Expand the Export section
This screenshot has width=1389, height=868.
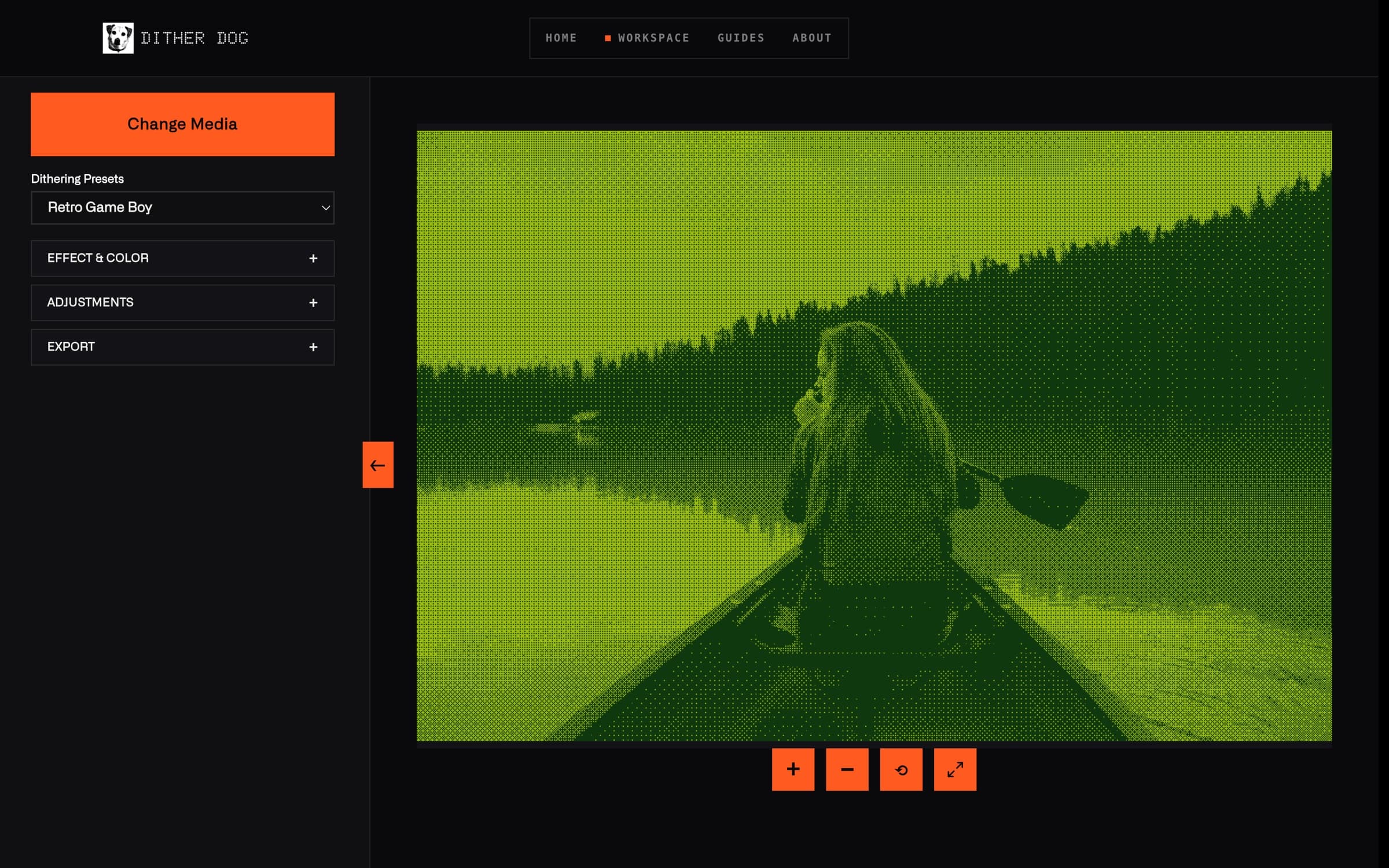click(183, 347)
